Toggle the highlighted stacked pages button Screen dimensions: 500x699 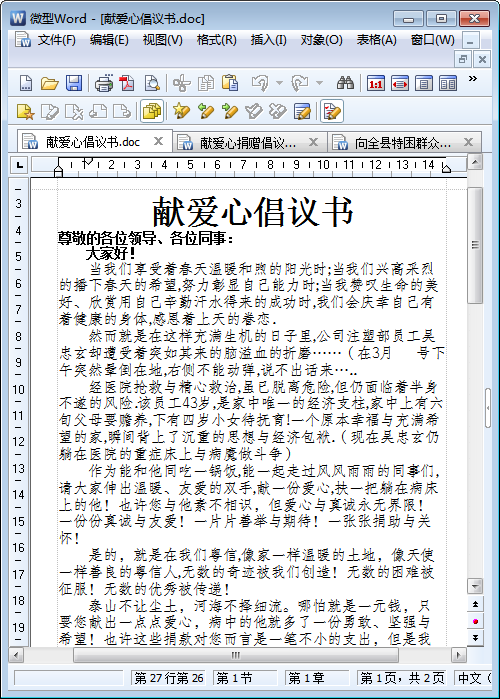tap(152, 111)
